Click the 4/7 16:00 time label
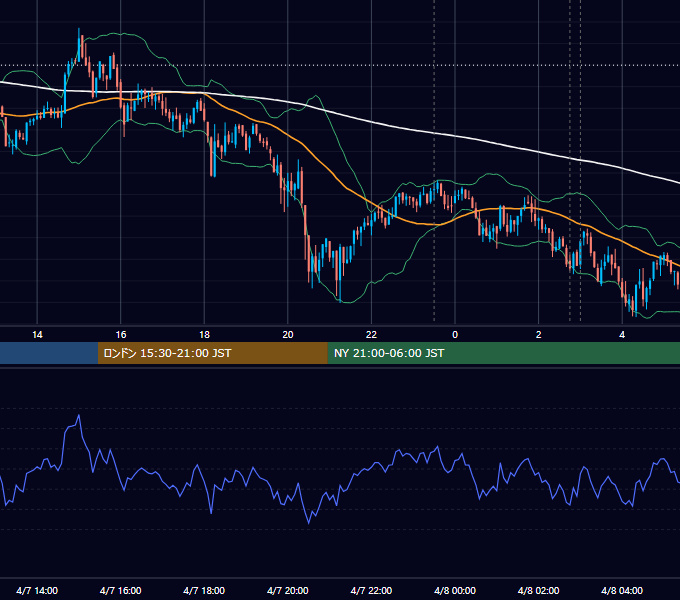The width and height of the screenshot is (680, 600). [x=121, y=590]
